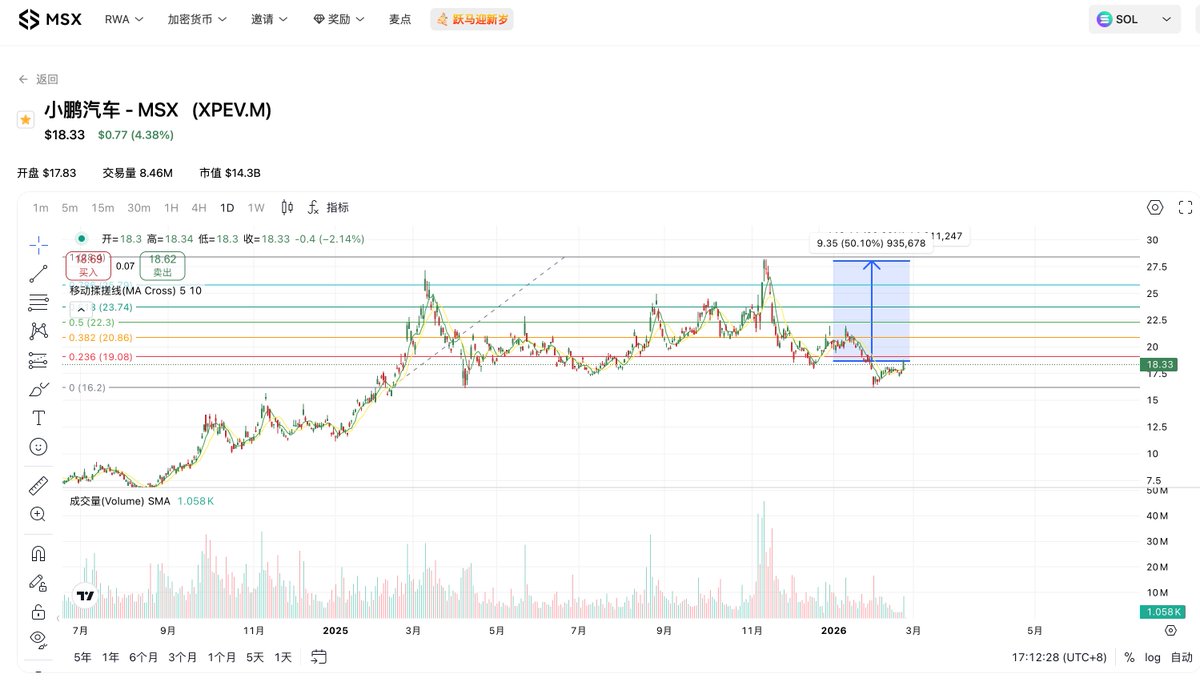
Task: Open timezone selector 17:12:28 (UTC+8)
Action: pyautogui.click(x=1061, y=657)
